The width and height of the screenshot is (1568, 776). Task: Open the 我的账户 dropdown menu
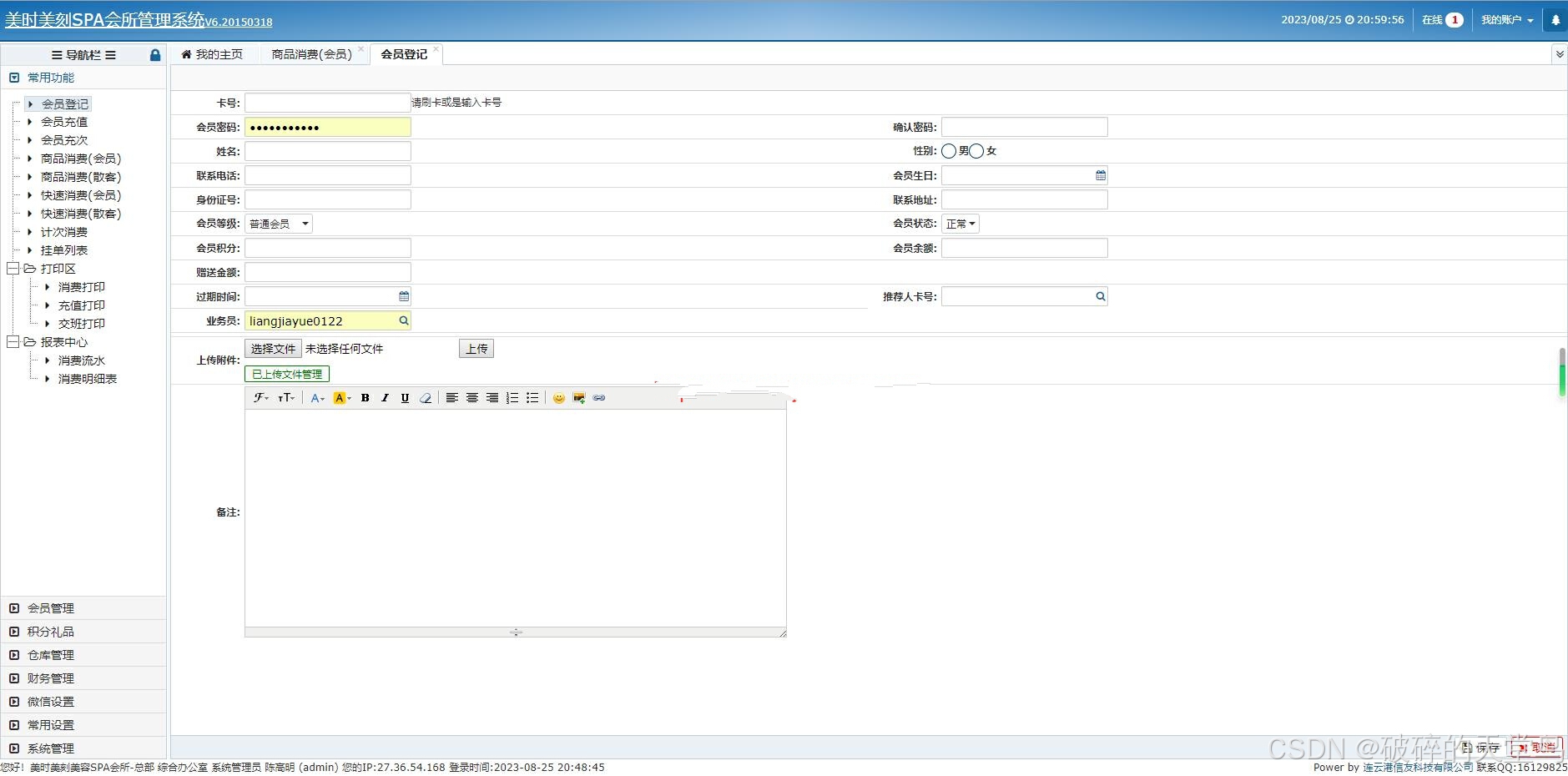[x=1507, y=20]
